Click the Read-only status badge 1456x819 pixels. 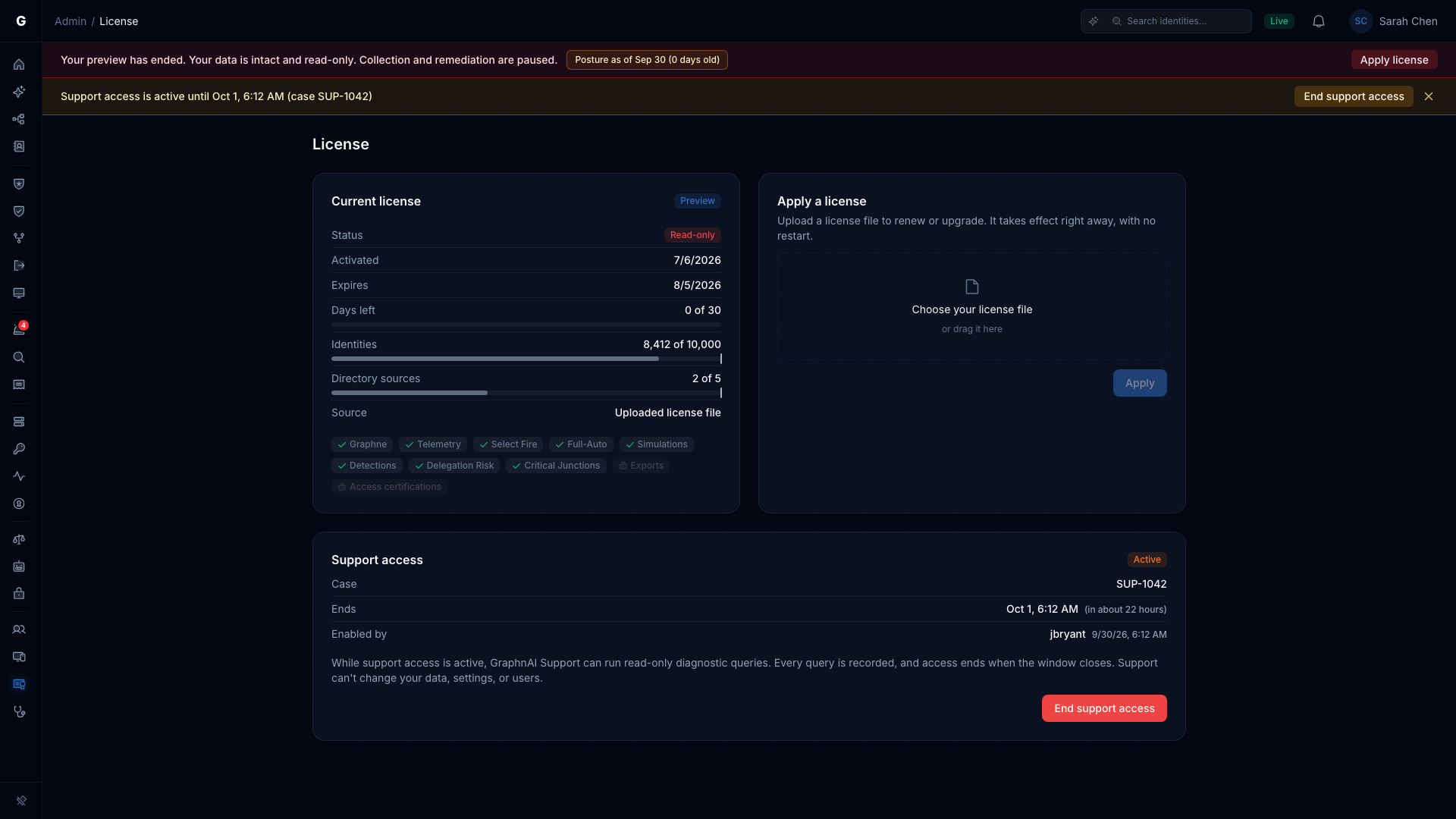tap(692, 235)
